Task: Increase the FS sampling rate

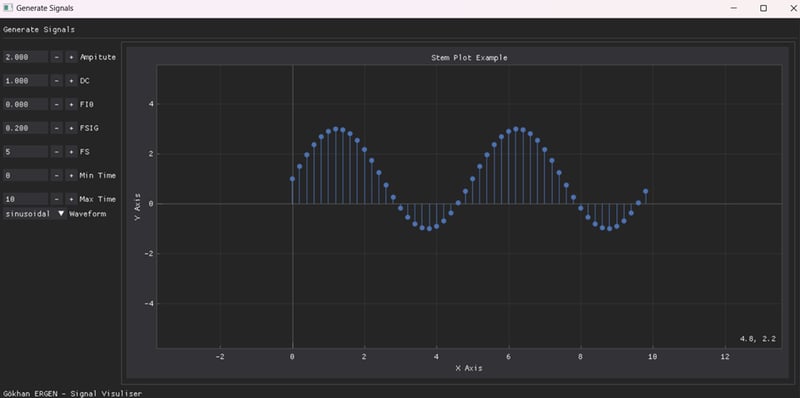Action: (71, 152)
